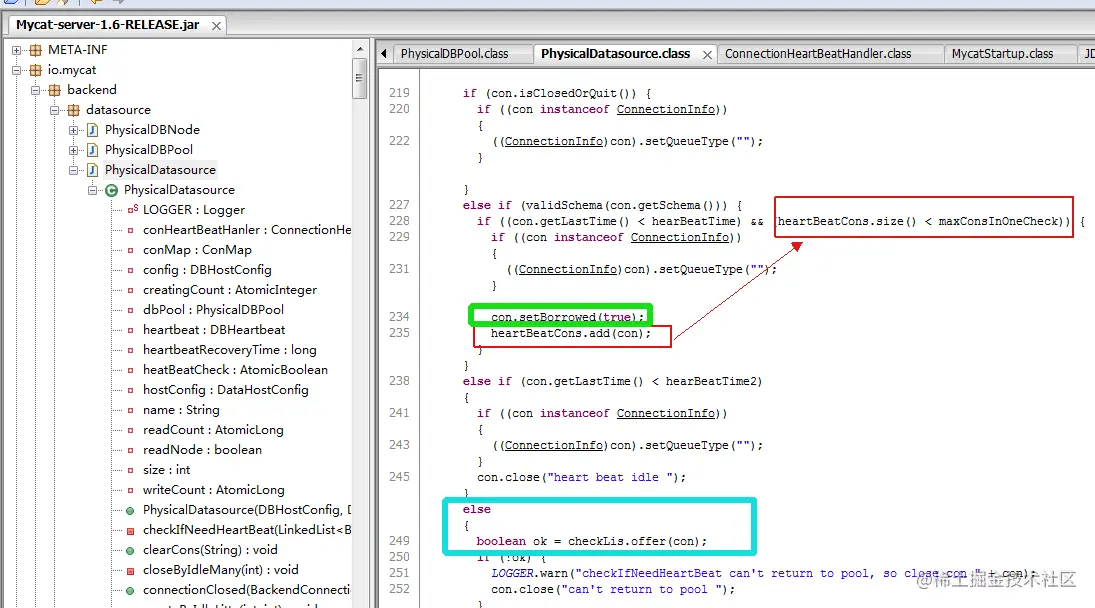Screen dimensions: 1095x608
Task: Click the name String field icon
Action: 131,410
